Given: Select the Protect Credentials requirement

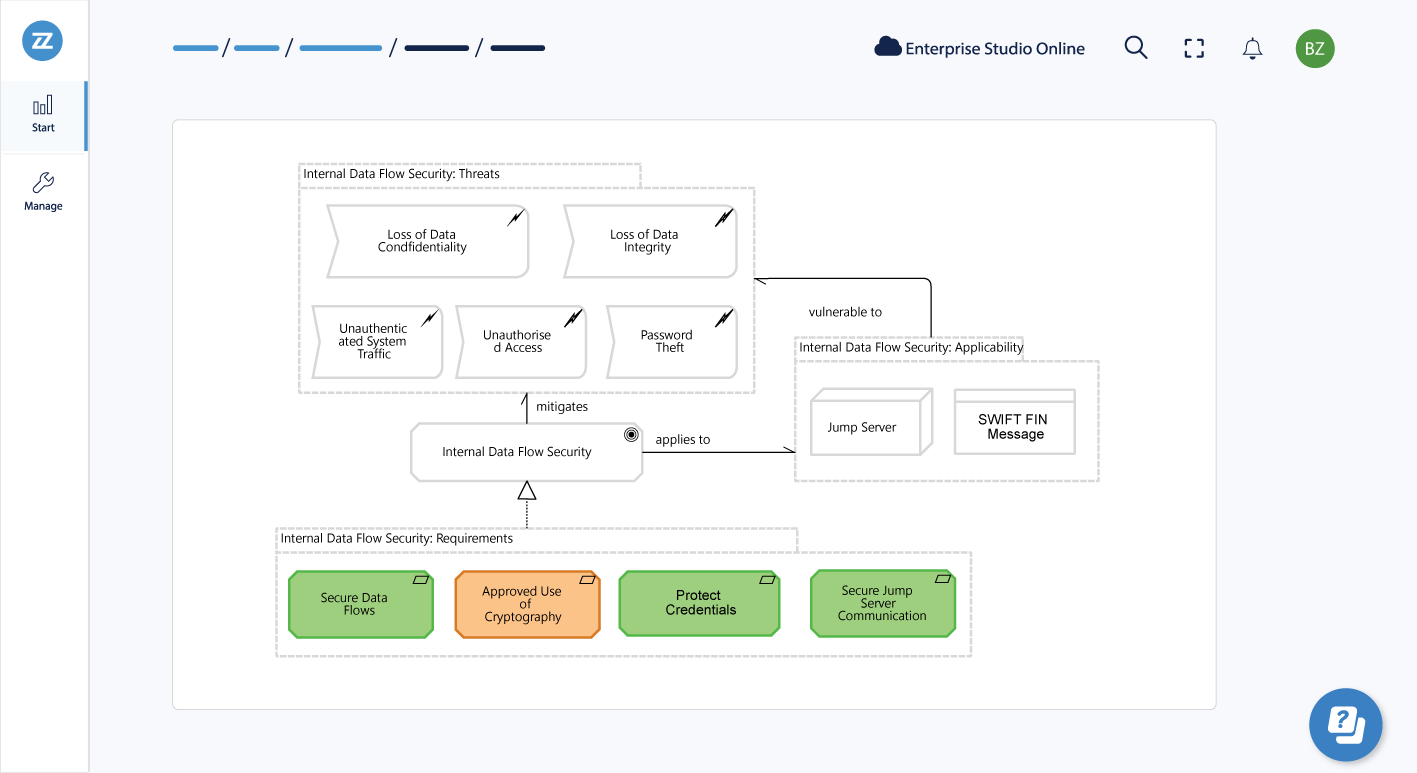Looking at the screenshot, I should 699,603.
